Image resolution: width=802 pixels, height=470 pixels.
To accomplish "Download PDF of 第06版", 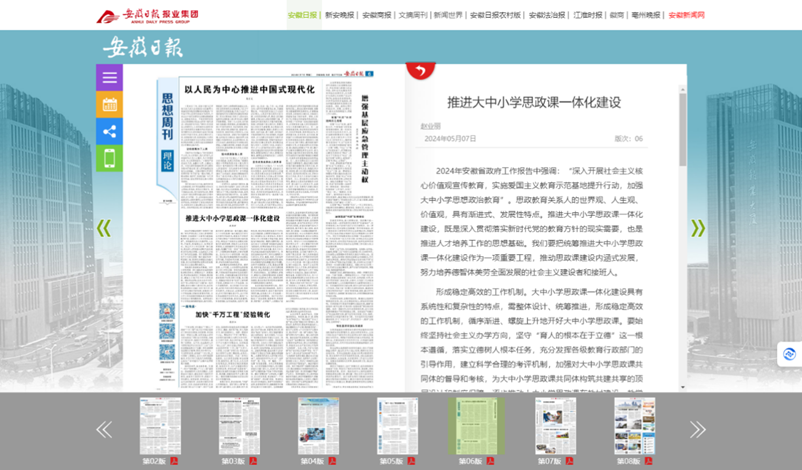I will click(x=491, y=461).
